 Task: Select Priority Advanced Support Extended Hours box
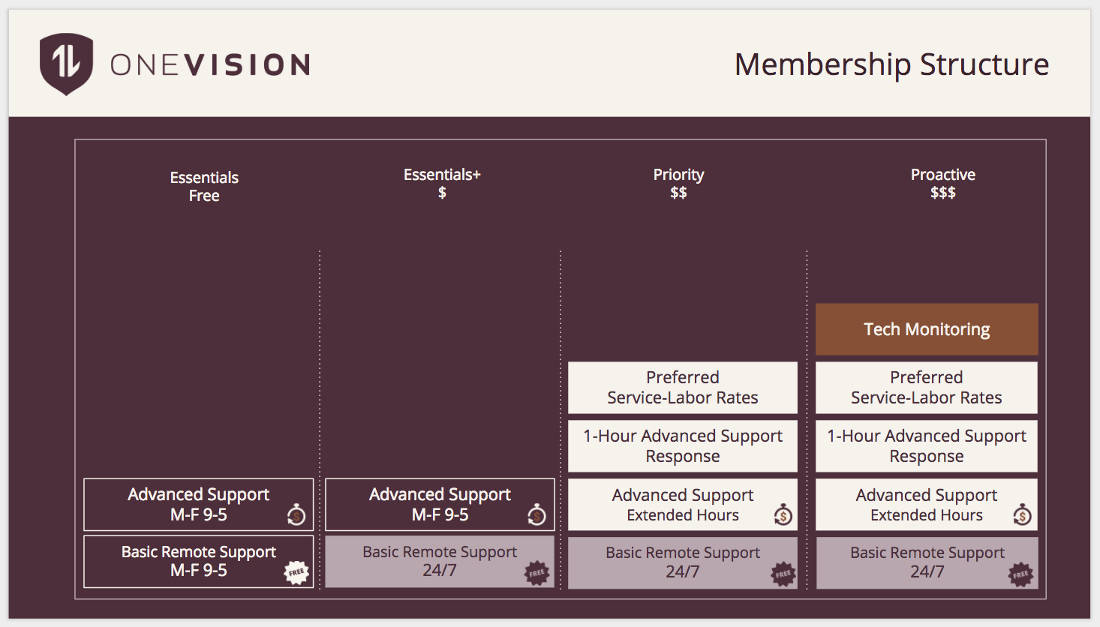(683, 504)
